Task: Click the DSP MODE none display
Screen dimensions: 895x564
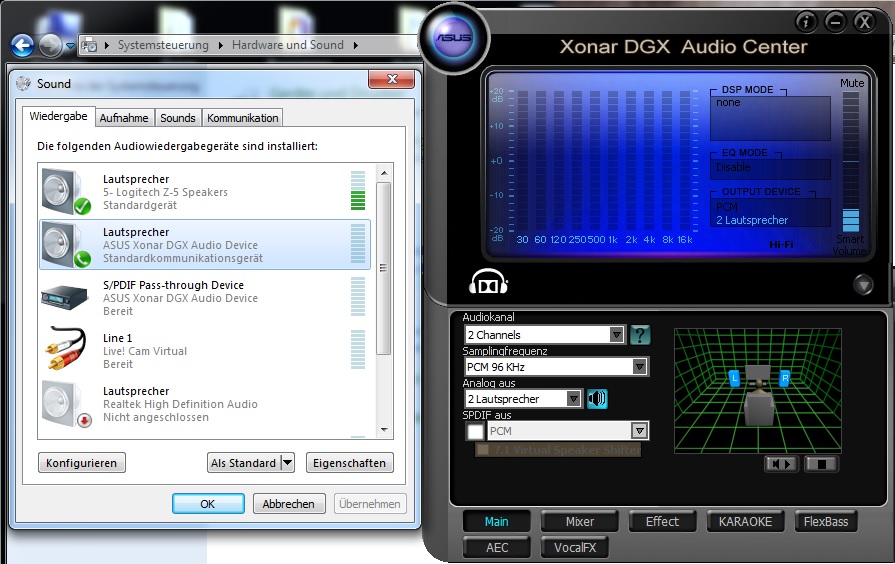Action: point(770,118)
